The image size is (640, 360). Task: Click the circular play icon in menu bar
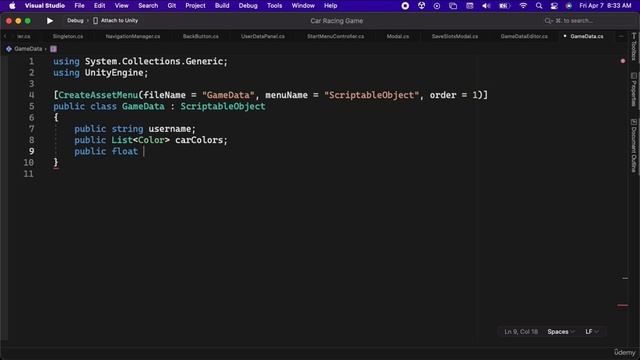click(437, 6)
